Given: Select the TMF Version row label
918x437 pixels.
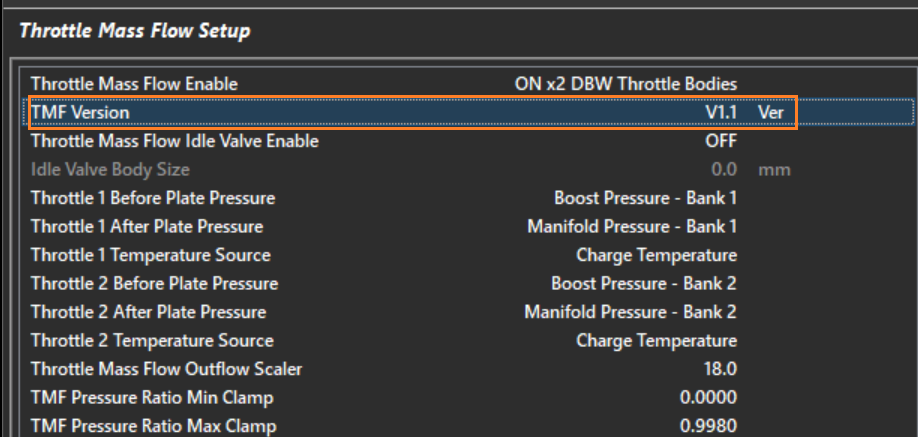Looking at the screenshot, I should (x=80, y=113).
